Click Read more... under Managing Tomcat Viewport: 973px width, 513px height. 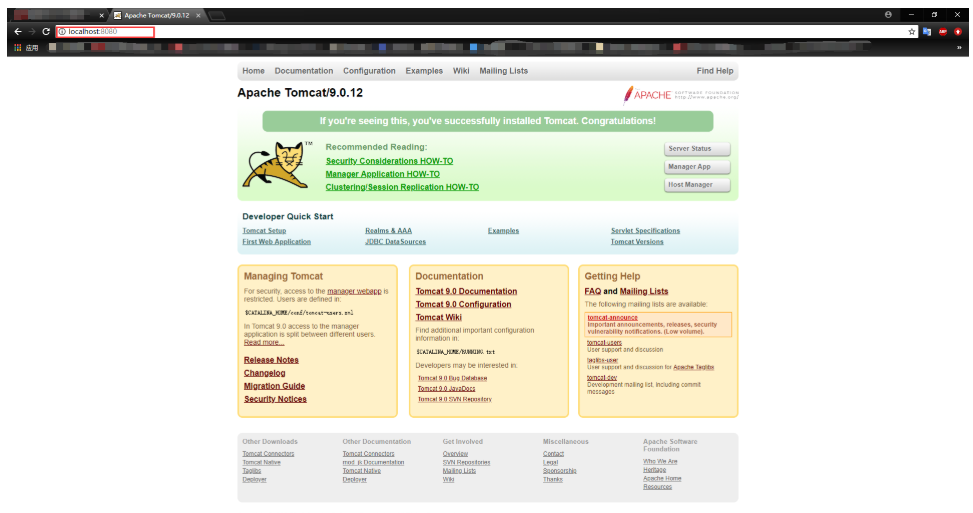264,342
